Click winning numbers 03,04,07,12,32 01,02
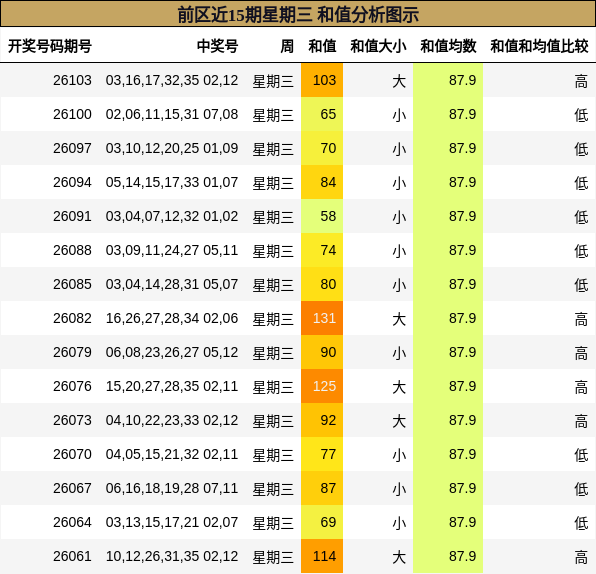This screenshot has height=574, width=596. pos(172,216)
